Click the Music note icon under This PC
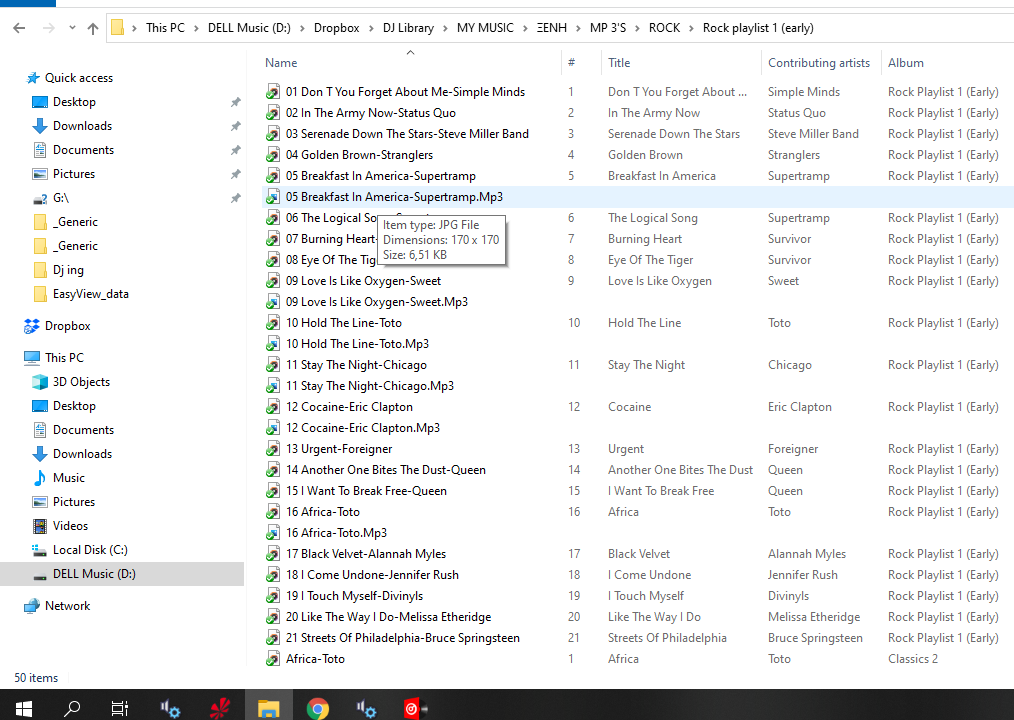This screenshot has width=1014, height=720. (x=40, y=478)
